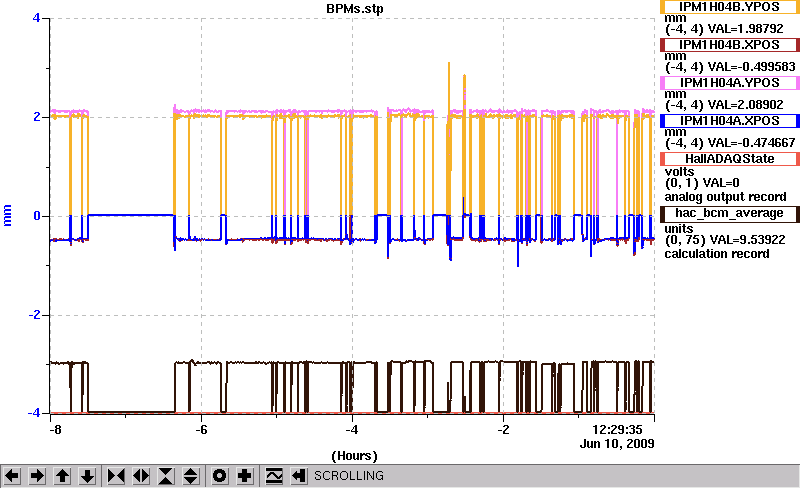Image resolution: width=800 pixels, height=488 pixels.
Task: Zoom out vertically with up-down triangles icon
Action: (191, 476)
